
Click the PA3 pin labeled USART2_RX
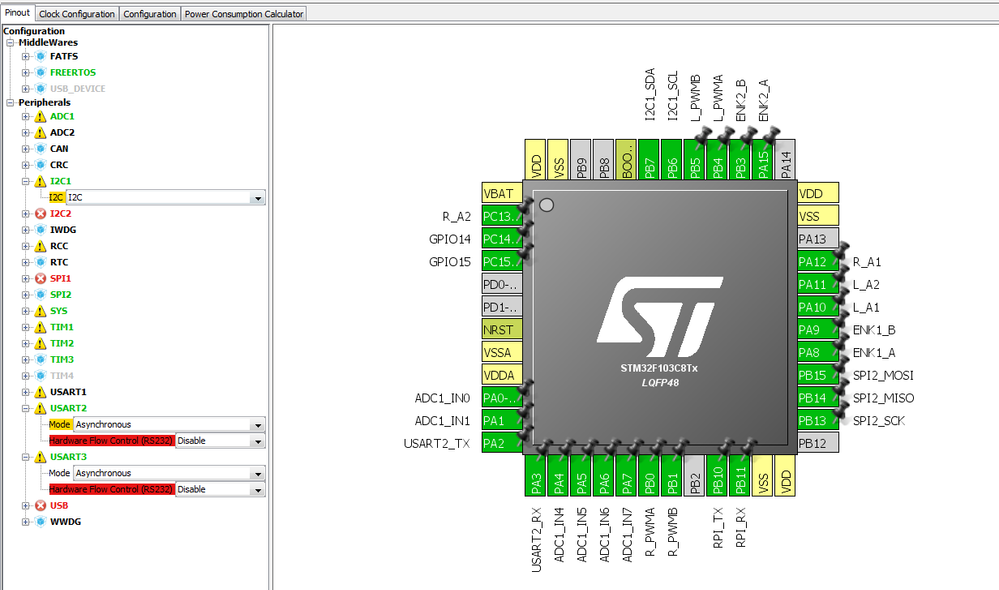535,475
